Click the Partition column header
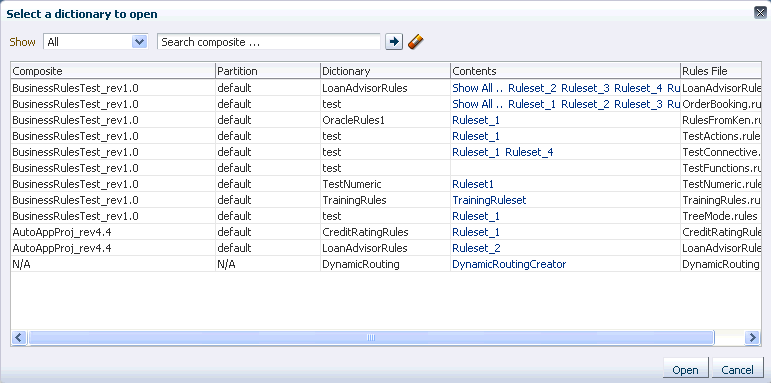771x383 pixels. [268, 71]
